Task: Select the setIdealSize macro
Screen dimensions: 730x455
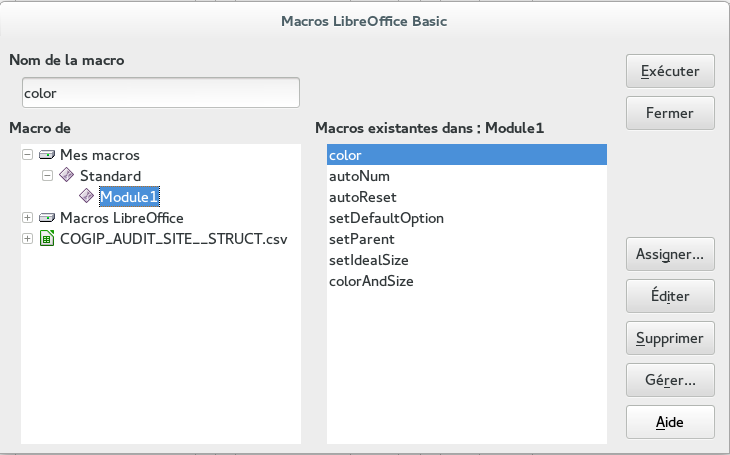Action: tap(466, 259)
